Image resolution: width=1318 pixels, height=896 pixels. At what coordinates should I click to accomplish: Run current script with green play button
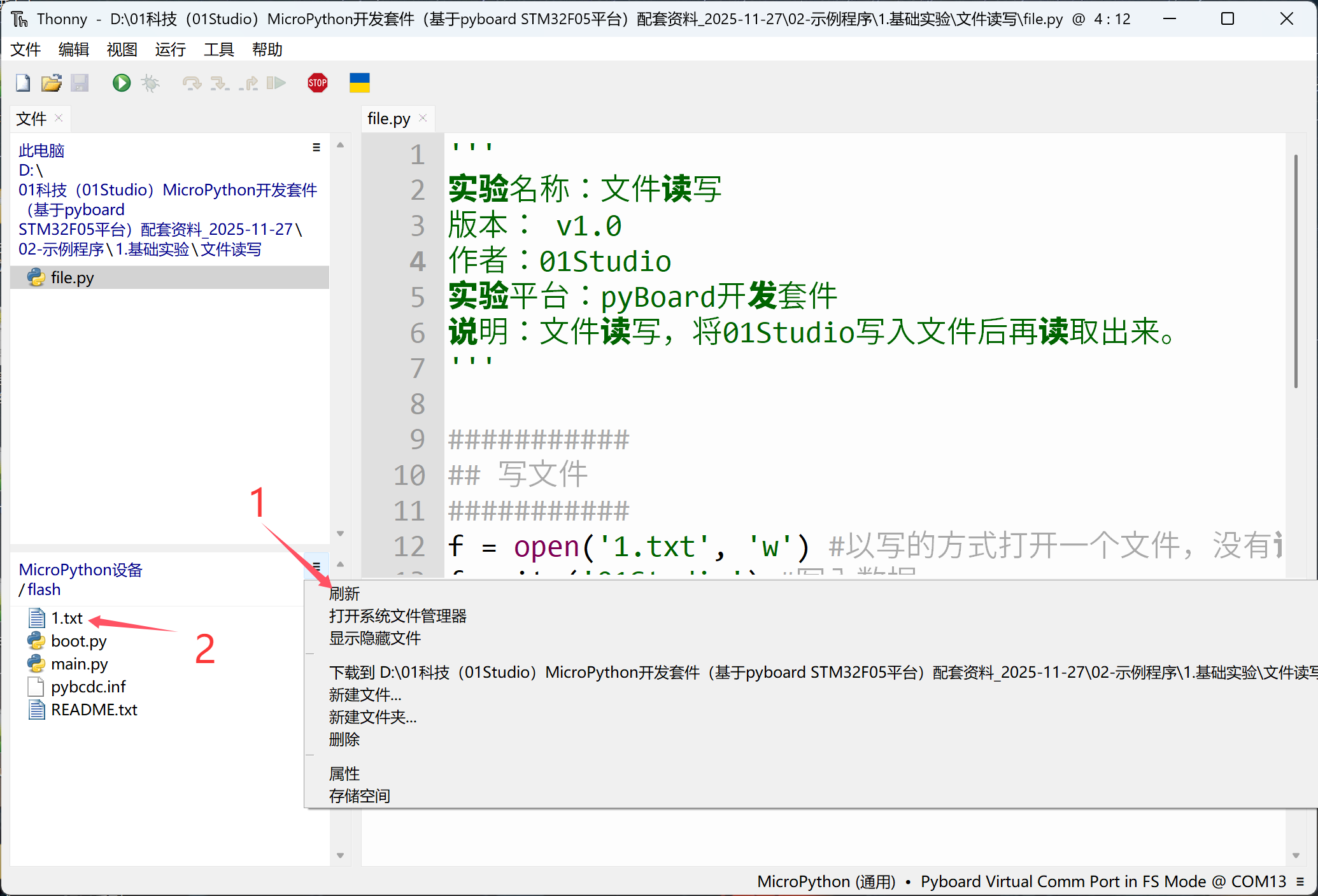121,83
